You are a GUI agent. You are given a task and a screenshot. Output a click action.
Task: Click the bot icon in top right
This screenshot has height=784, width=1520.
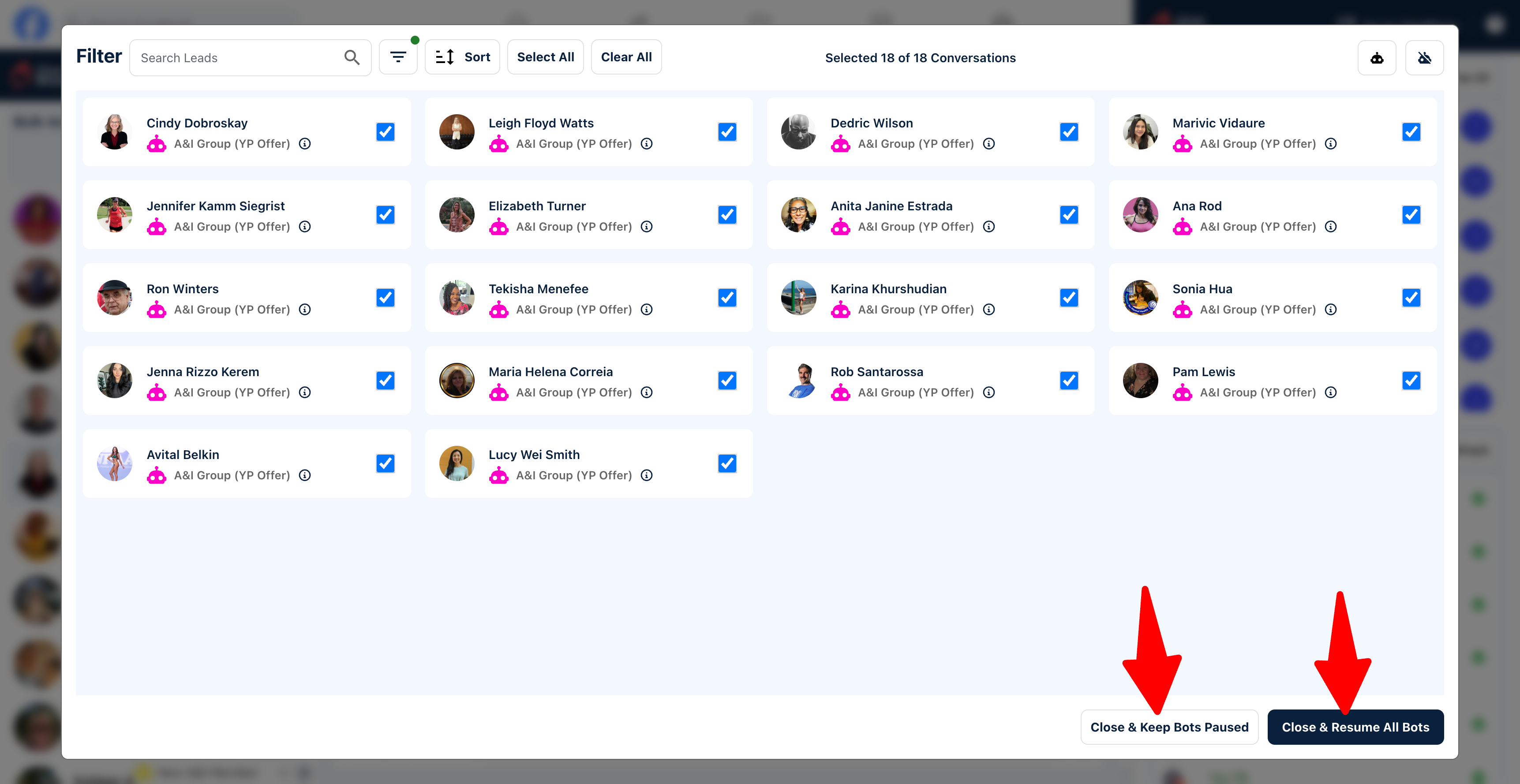1377,58
